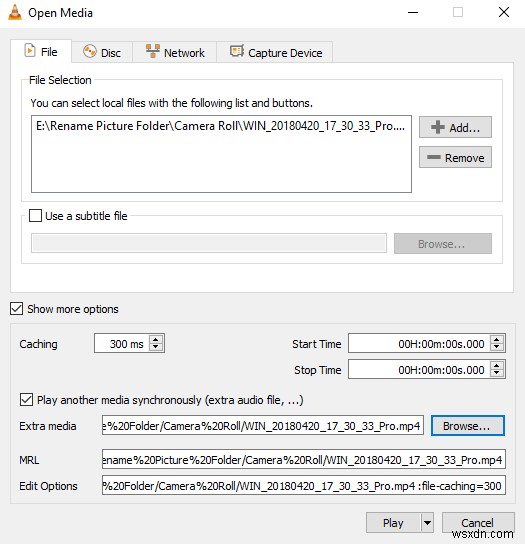The image size is (525, 544).
Task: Close the Open Media dialog
Action: [x=503, y=12]
